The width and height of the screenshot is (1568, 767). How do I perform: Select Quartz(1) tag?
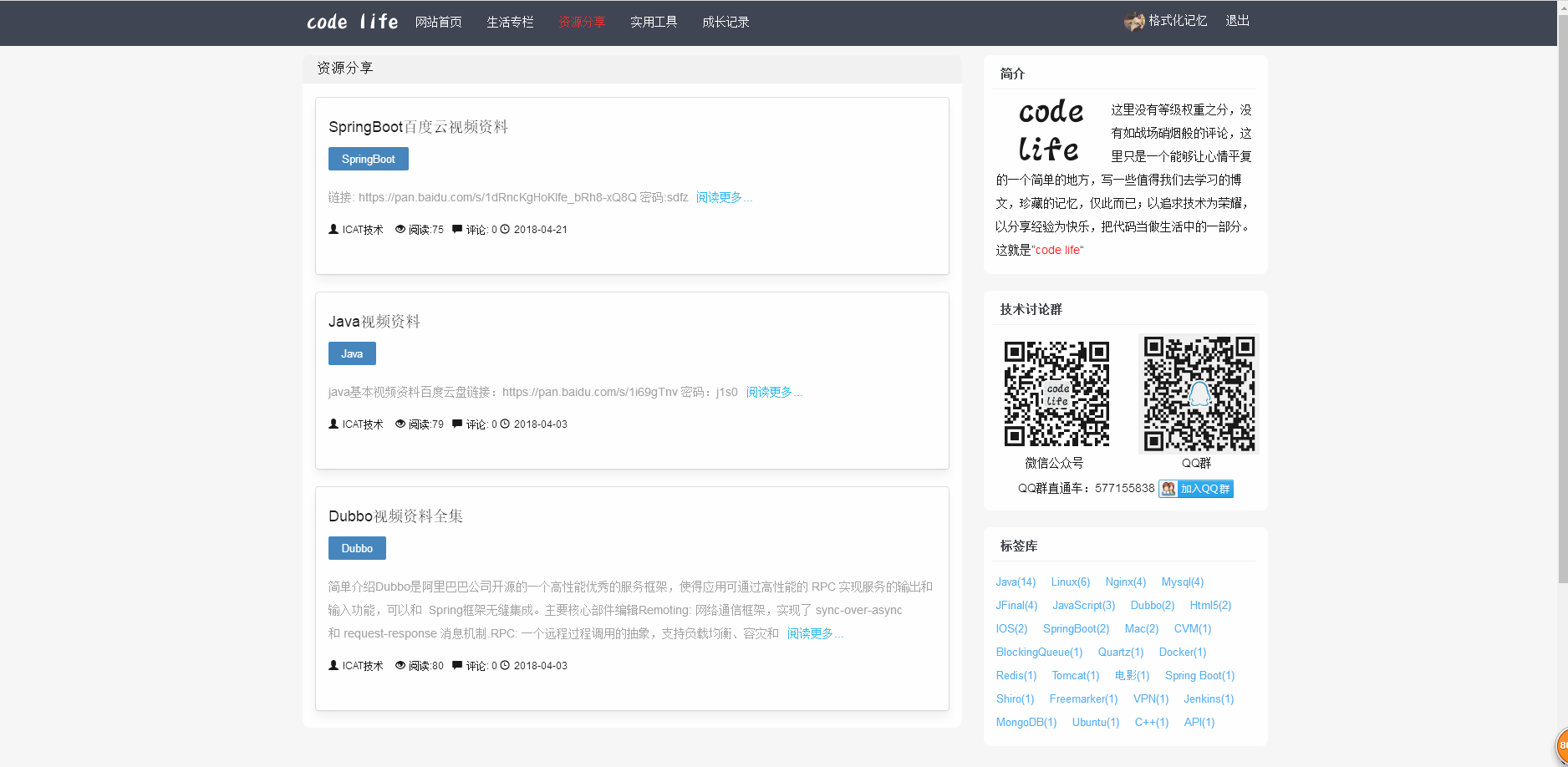(x=1121, y=652)
